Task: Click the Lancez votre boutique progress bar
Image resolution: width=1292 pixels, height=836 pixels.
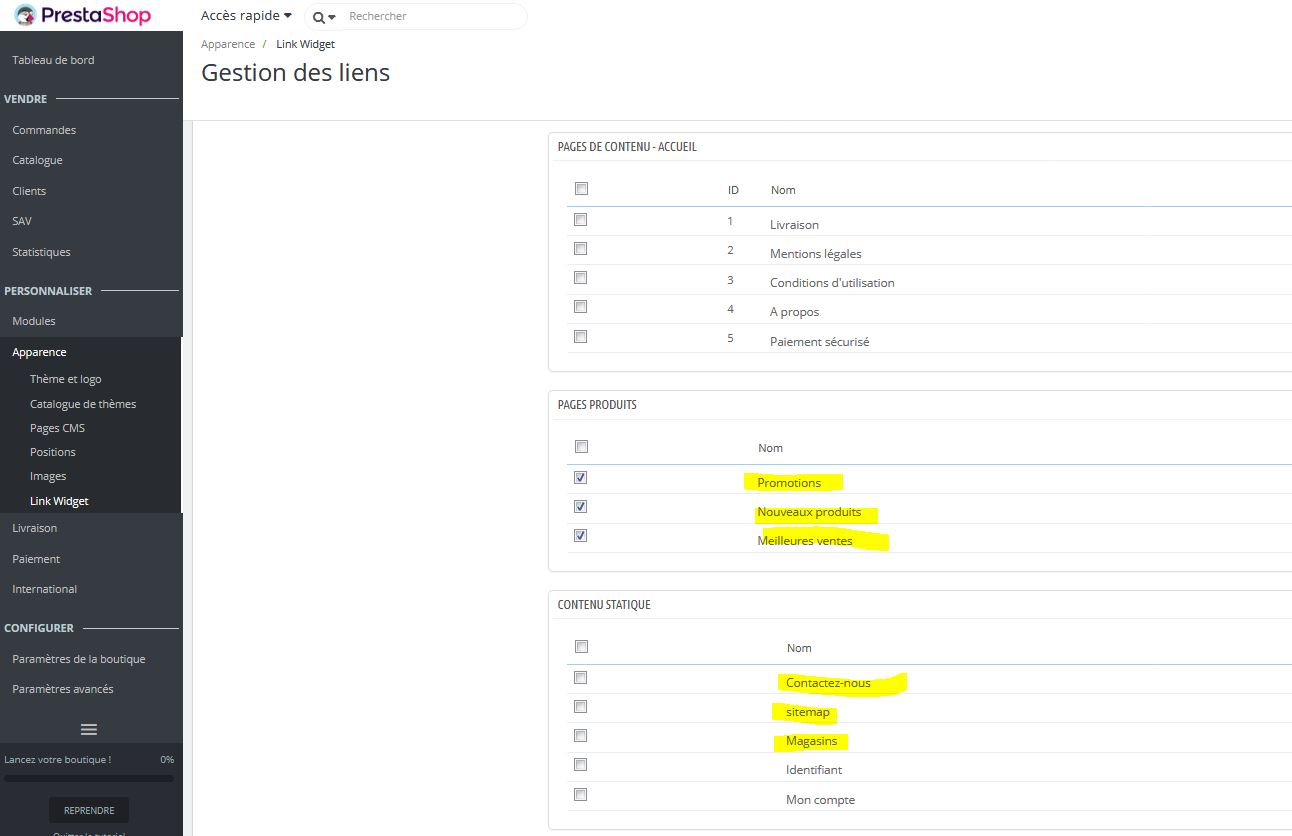Action: pyautogui.click(x=89, y=778)
